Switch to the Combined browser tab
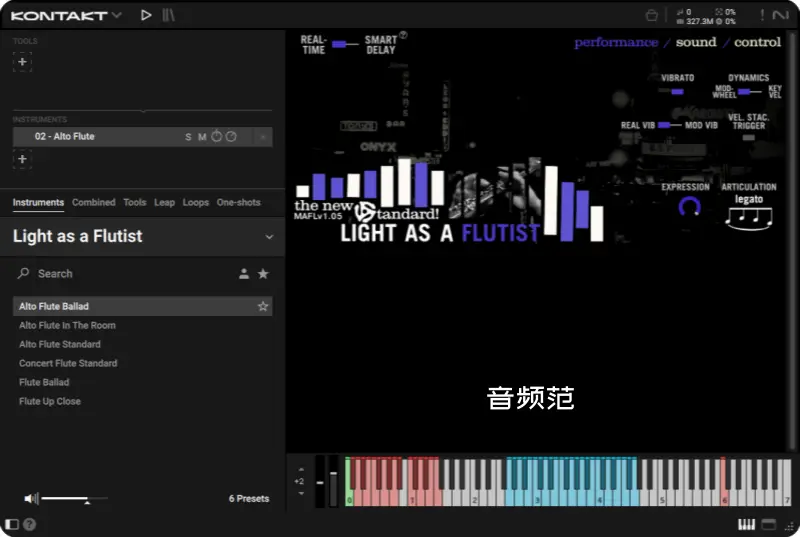The image size is (800, 537). pyautogui.click(x=94, y=202)
